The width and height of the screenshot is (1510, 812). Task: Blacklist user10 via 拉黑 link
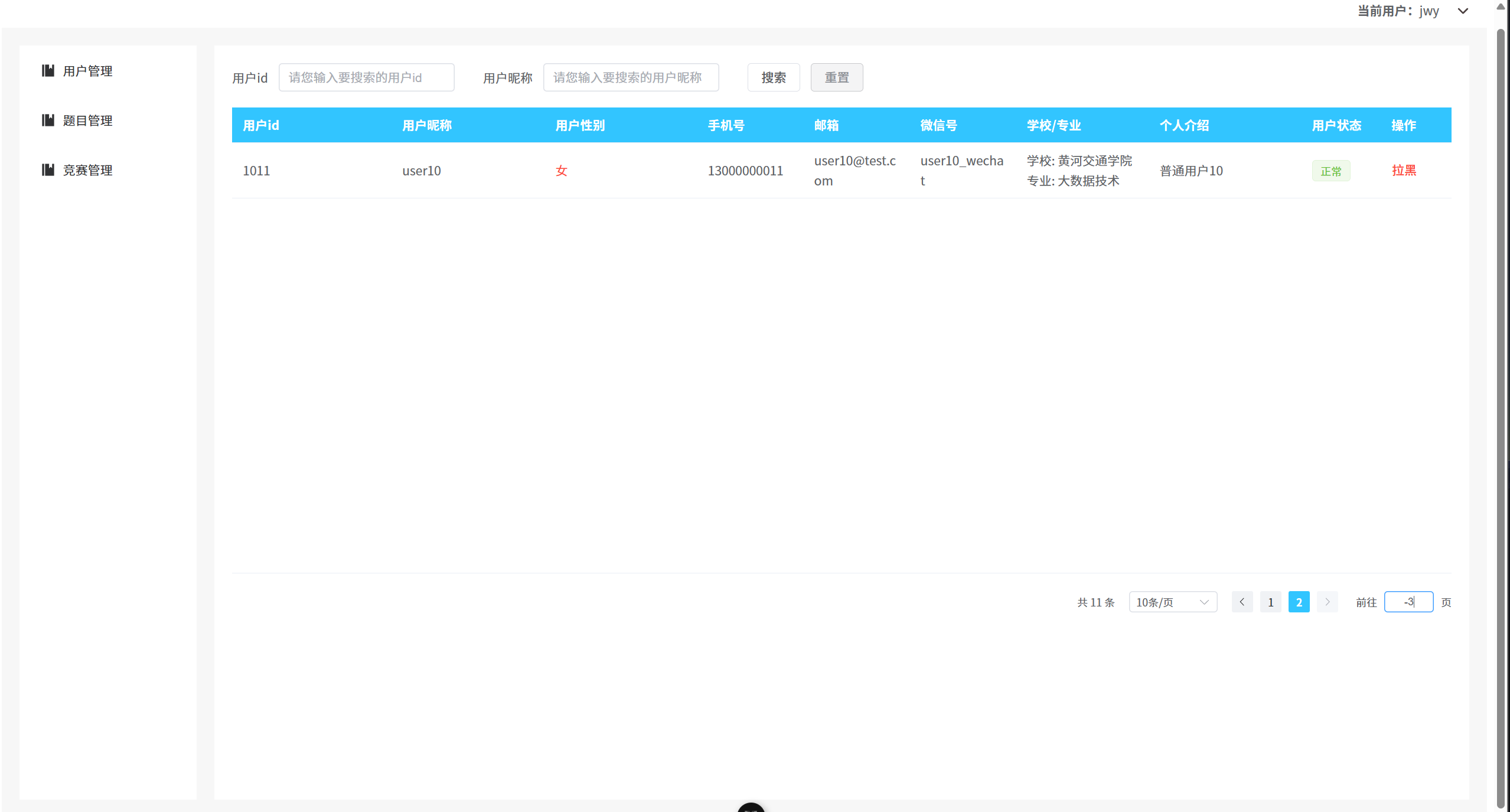(1404, 171)
